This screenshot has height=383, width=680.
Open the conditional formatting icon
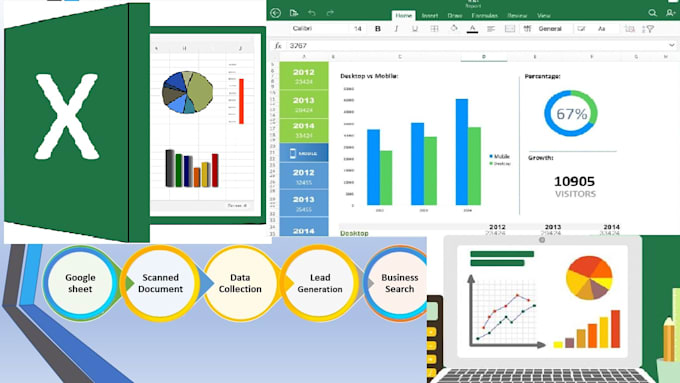[581, 29]
